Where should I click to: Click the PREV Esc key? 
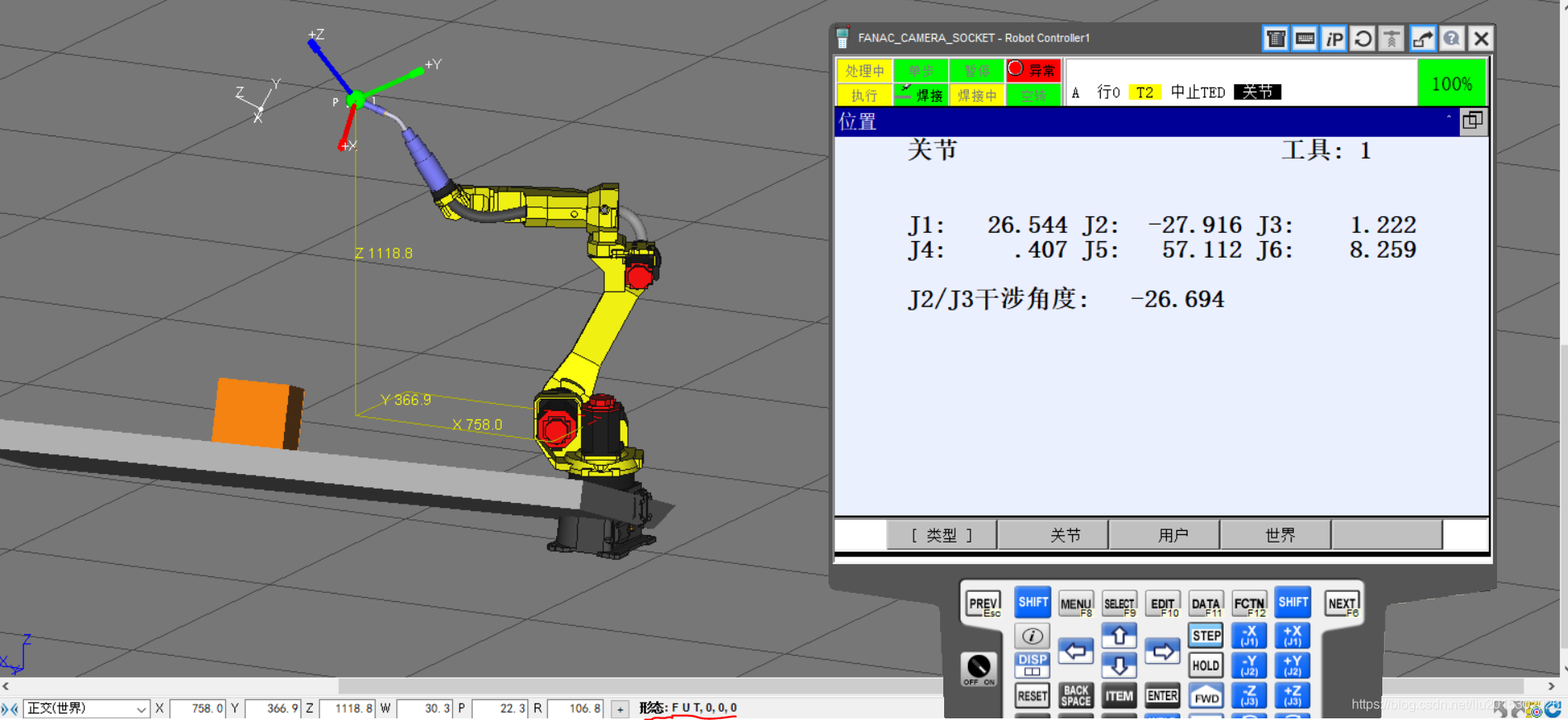(x=983, y=604)
